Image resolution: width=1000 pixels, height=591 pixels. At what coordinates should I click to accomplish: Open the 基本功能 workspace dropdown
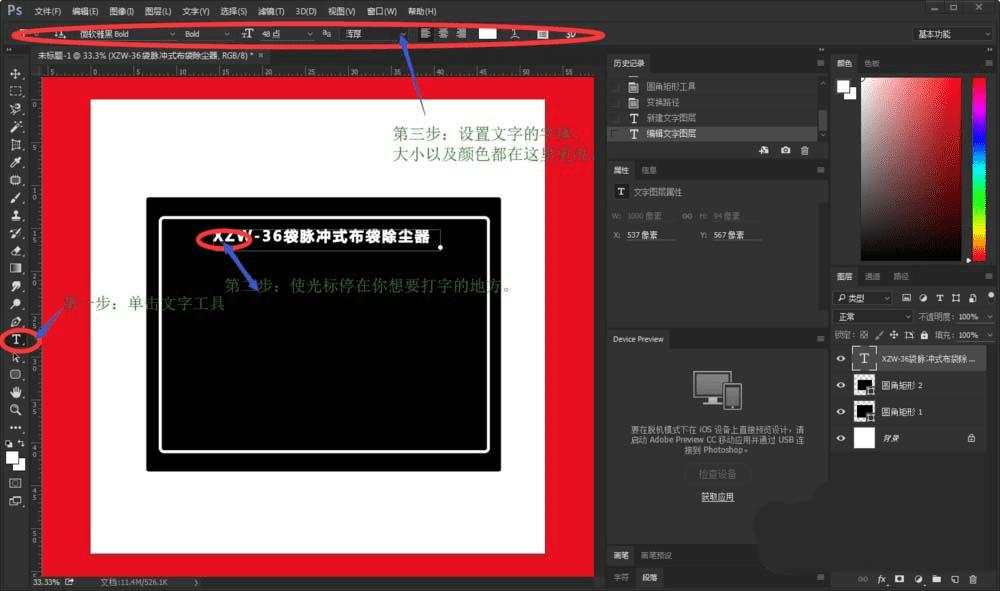(x=953, y=34)
